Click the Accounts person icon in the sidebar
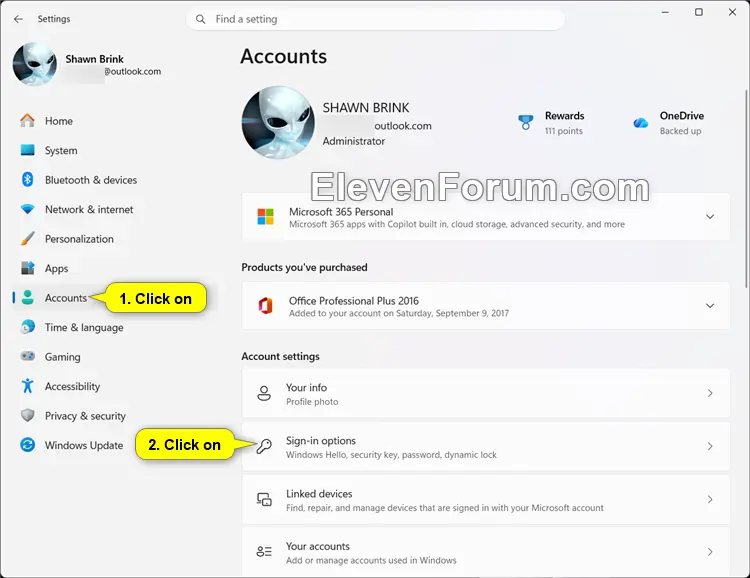Screen dimensions: 750x578 point(28,298)
